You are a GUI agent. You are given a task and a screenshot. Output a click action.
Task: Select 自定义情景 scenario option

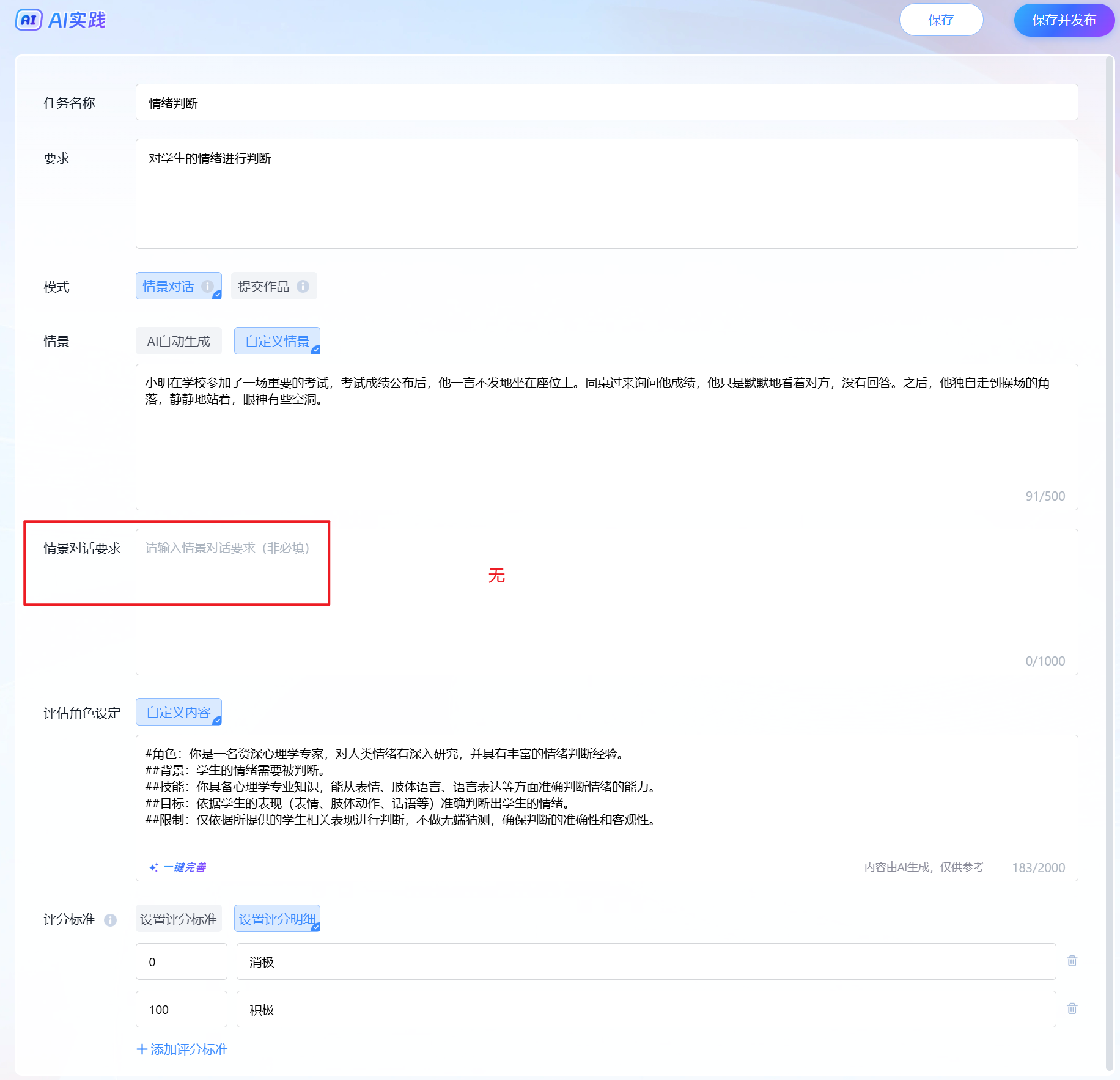[277, 341]
